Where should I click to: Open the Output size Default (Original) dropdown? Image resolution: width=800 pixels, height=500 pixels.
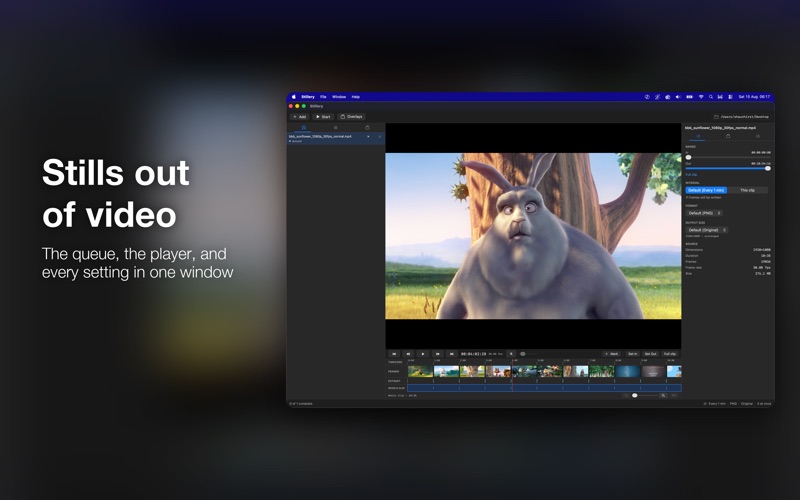pos(707,230)
